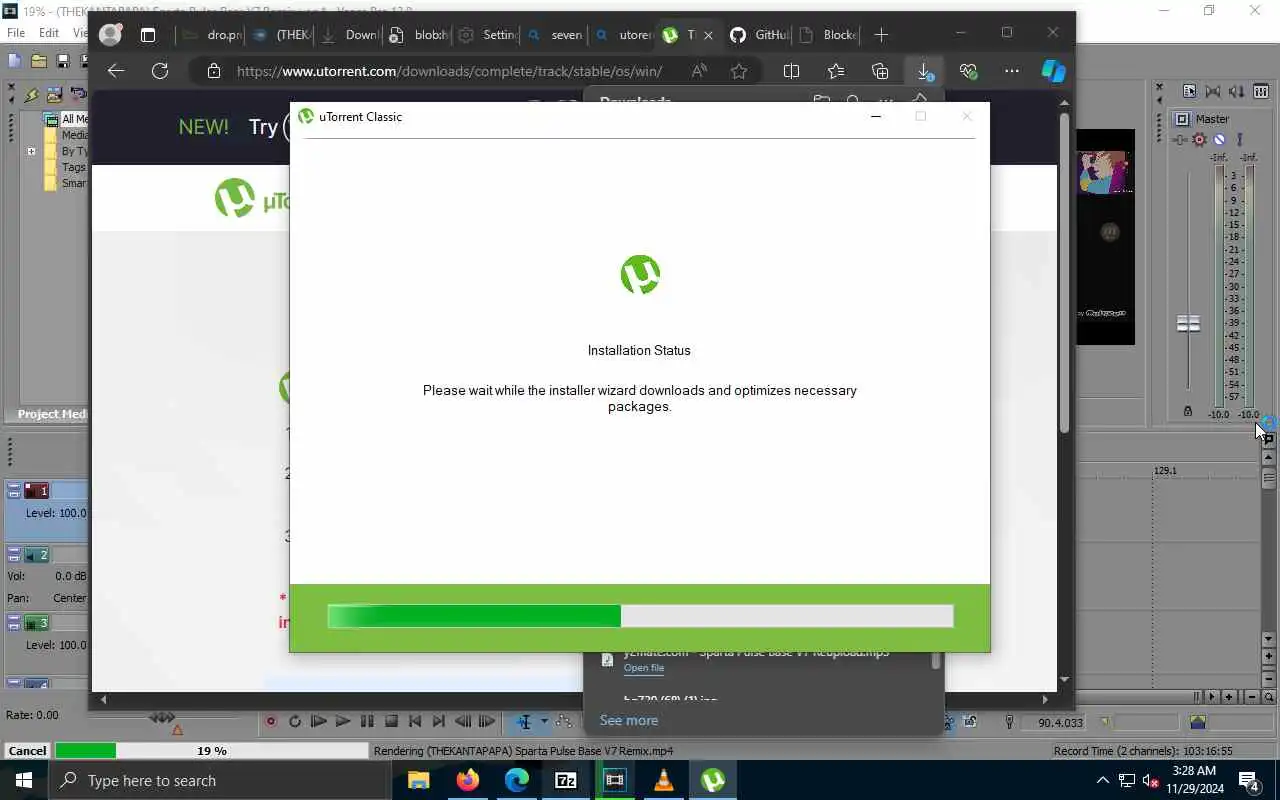
Task: Toggle the Edge downloads toolbar icon
Action: (924, 71)
